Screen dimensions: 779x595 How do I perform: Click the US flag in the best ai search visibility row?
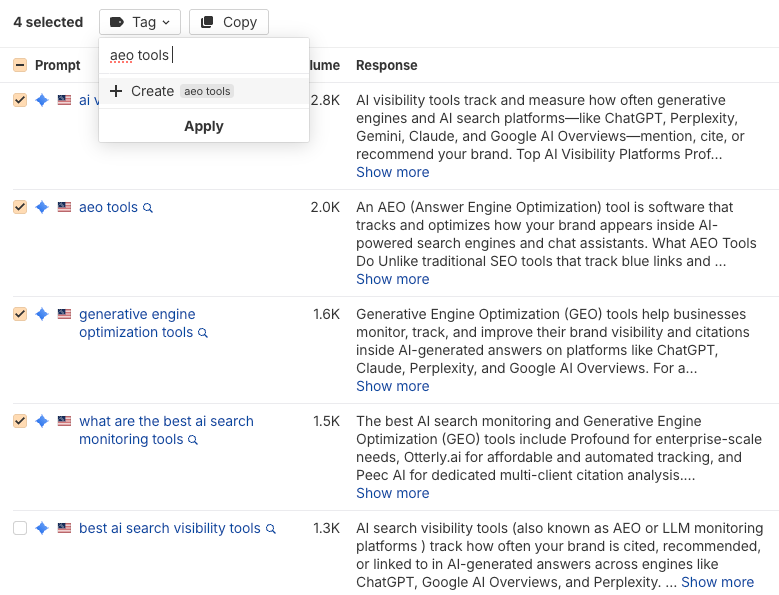64,528
